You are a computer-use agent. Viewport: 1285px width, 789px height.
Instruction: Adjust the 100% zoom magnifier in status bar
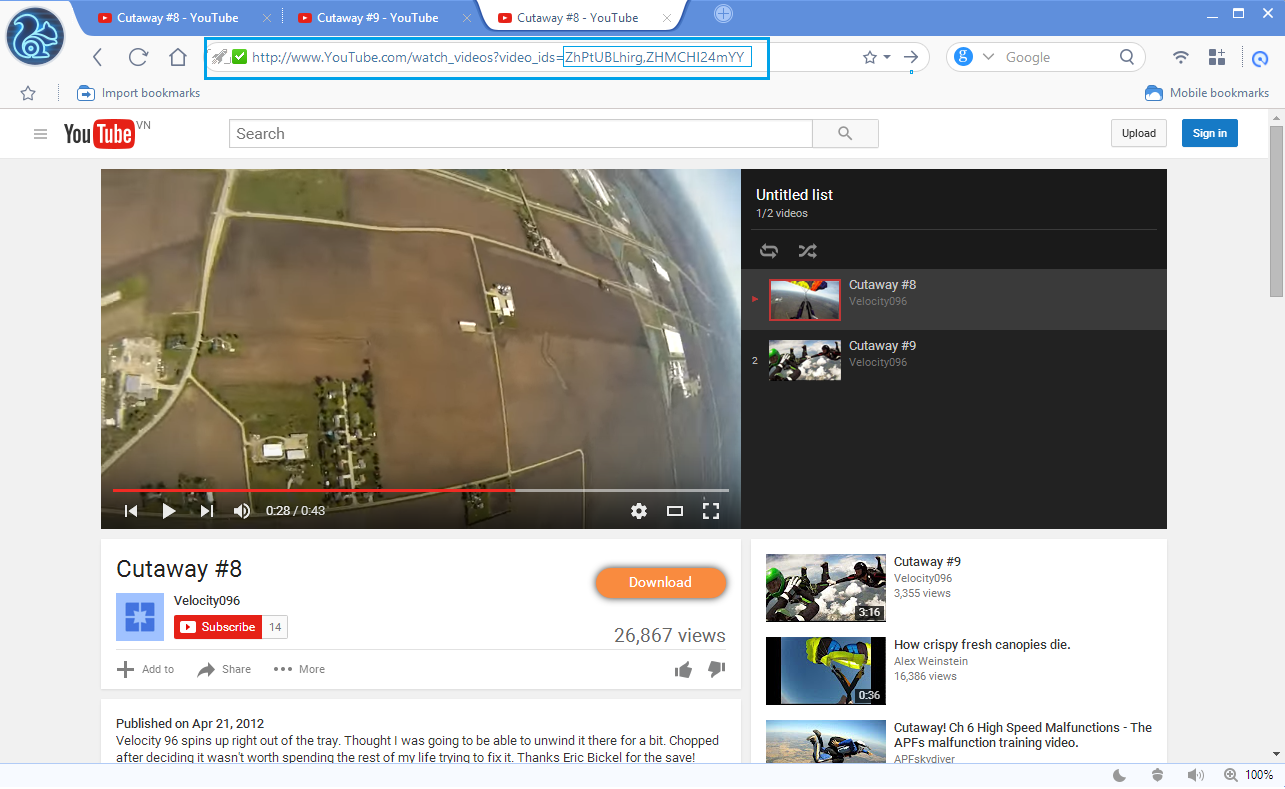pyautogui.click(x=1229, y=775)
